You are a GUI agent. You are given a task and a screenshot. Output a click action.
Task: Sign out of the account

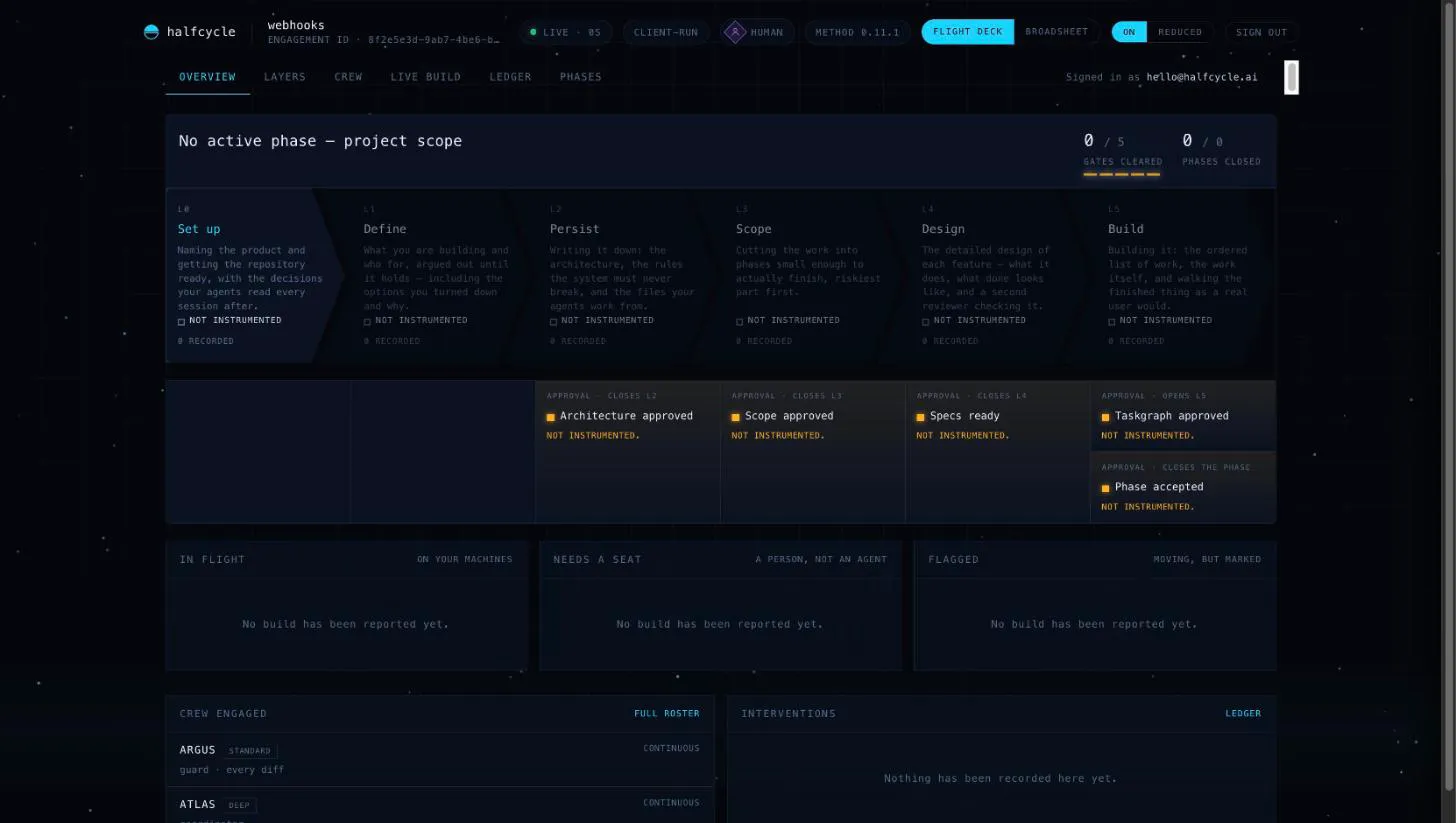[x=1261, y=32]
